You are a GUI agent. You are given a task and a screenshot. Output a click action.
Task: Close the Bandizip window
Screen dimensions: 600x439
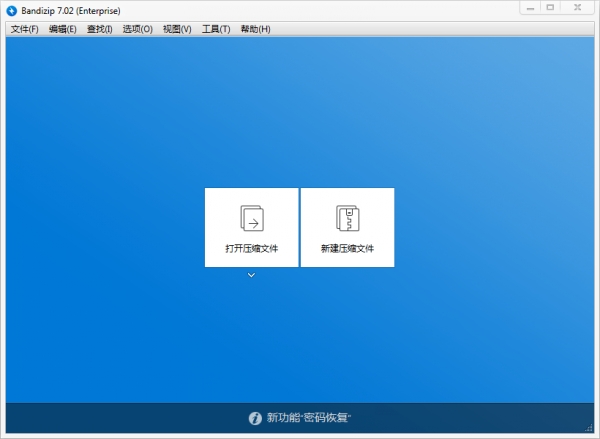(577, 8)
